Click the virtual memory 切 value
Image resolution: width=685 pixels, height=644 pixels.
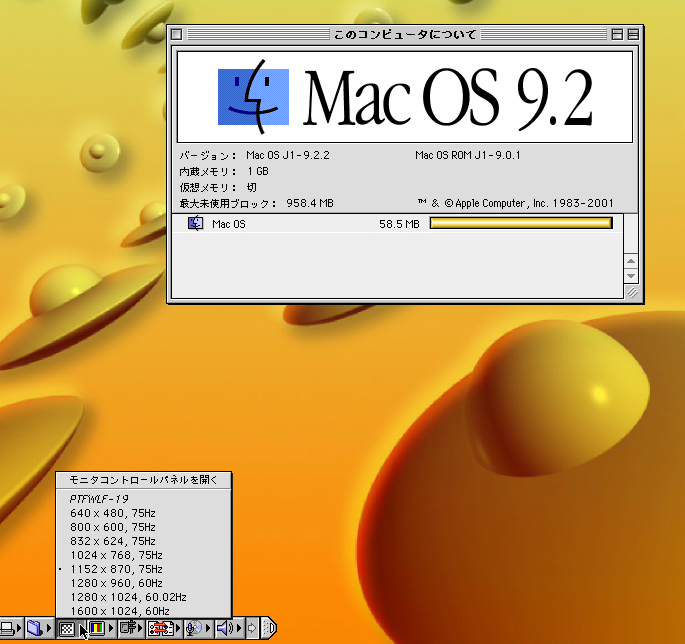point(252,187)
